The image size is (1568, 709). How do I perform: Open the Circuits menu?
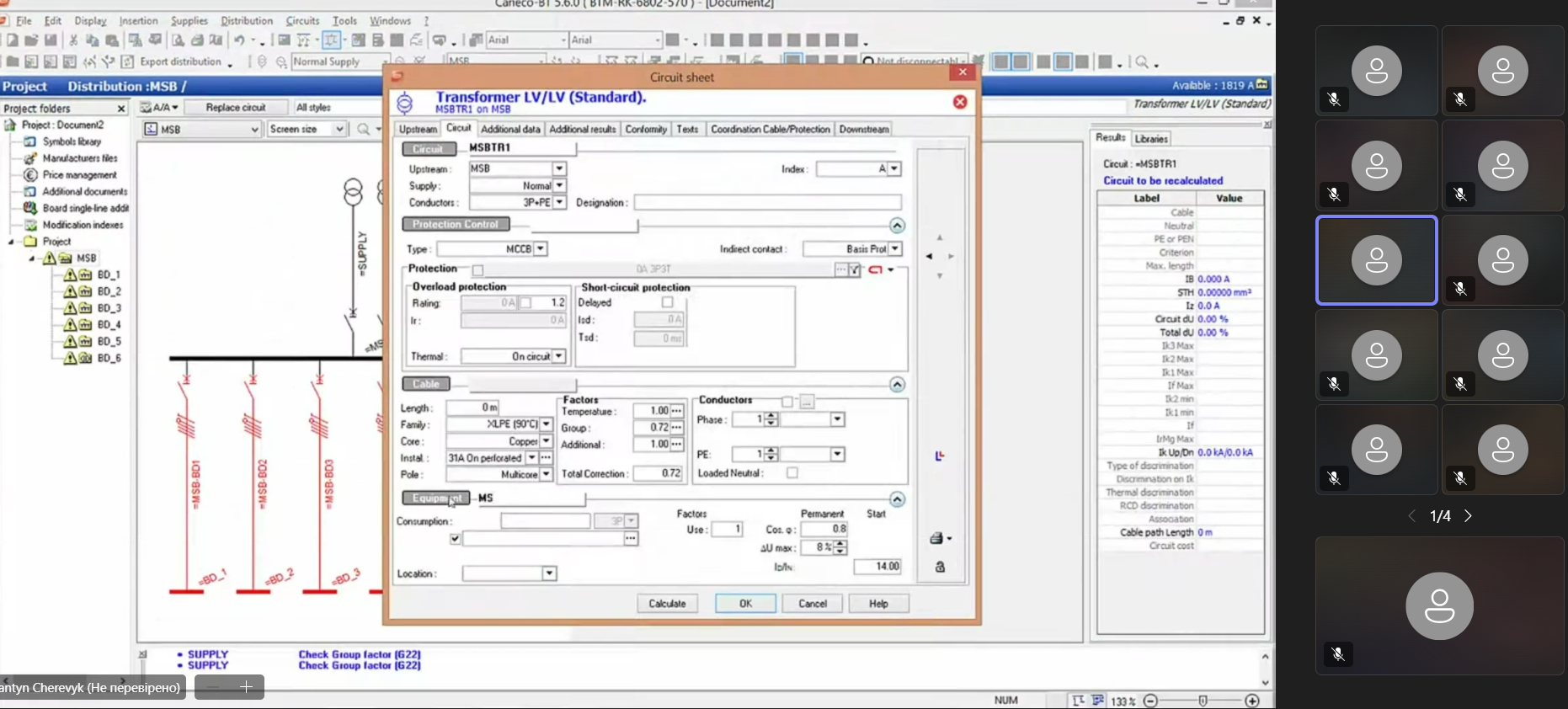(x=302, y=21)
